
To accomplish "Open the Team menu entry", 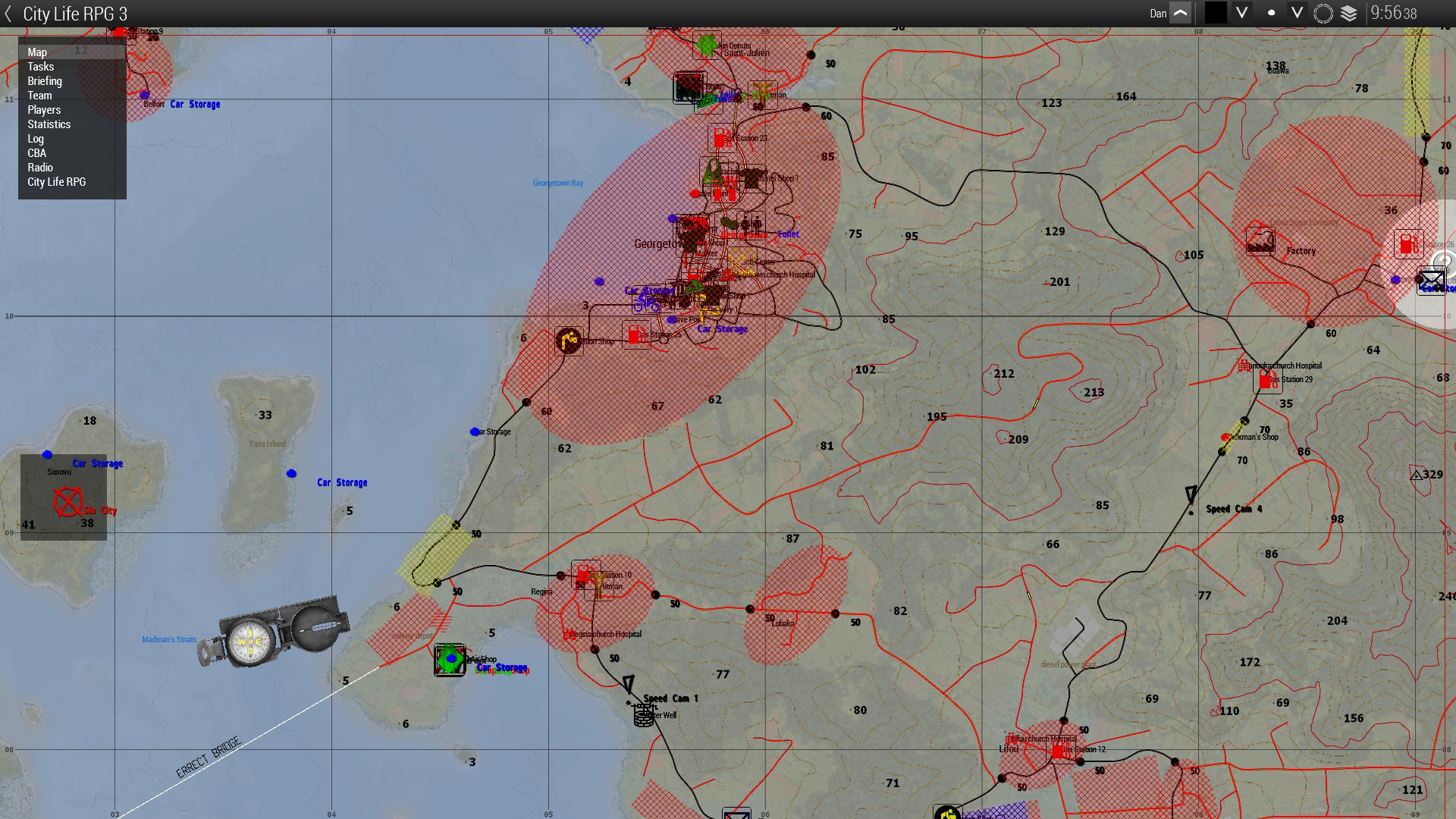I will click(72, 96).
